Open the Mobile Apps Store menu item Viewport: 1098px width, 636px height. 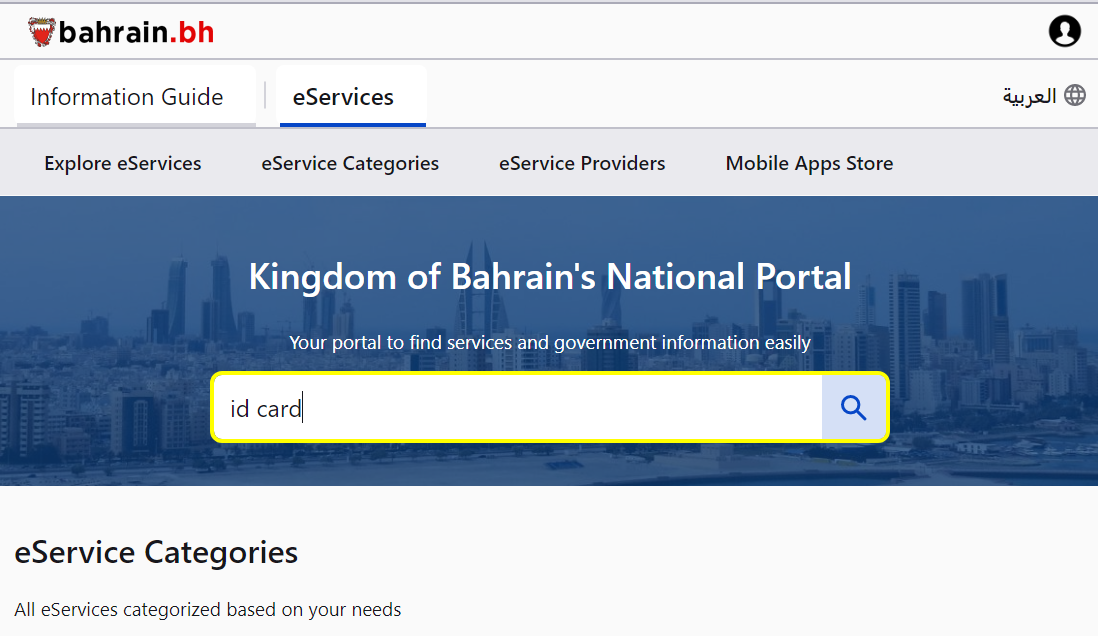(x=809, y=163)
